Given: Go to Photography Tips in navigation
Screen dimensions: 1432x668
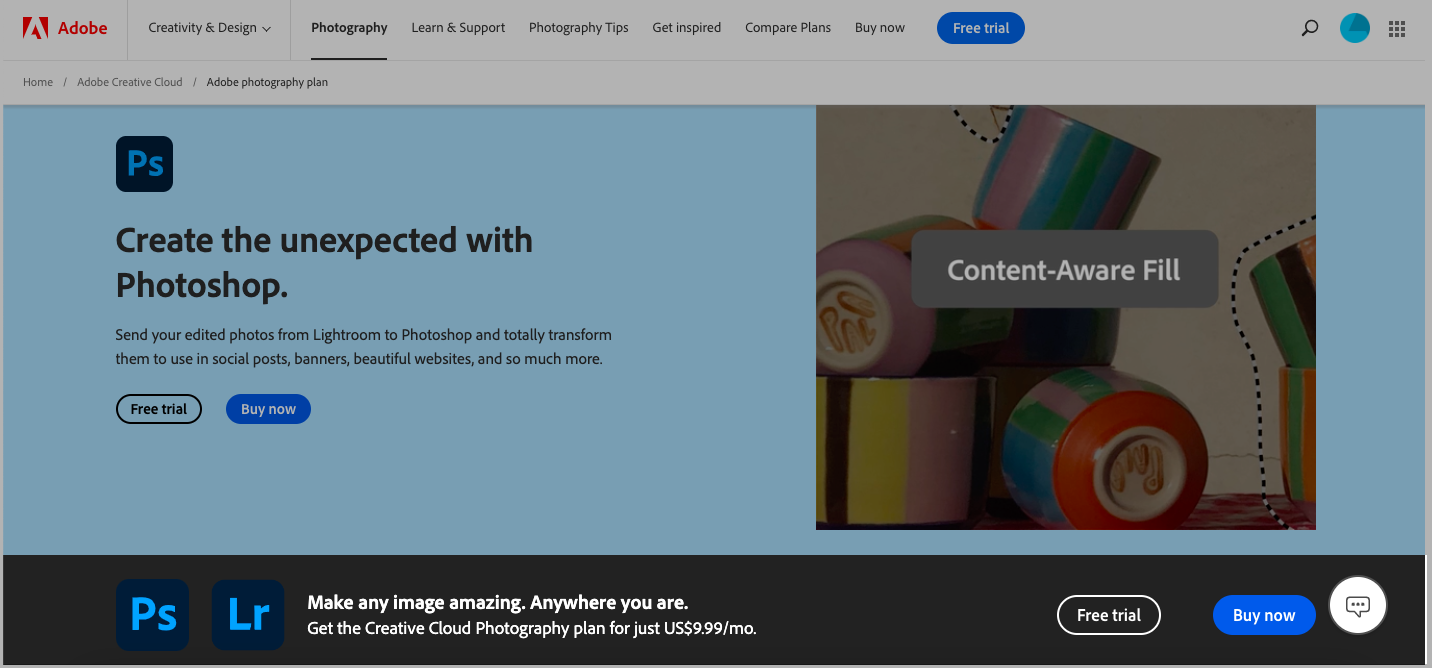Looking at the screenshot, I should pos(578,28).
